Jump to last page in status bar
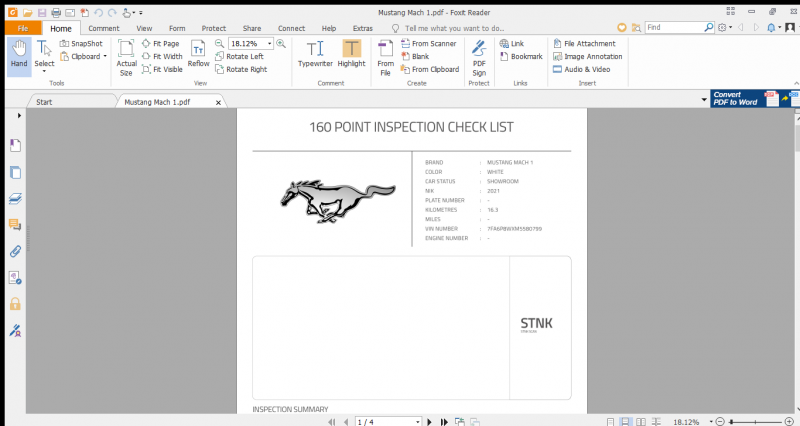 coord(444,422)
